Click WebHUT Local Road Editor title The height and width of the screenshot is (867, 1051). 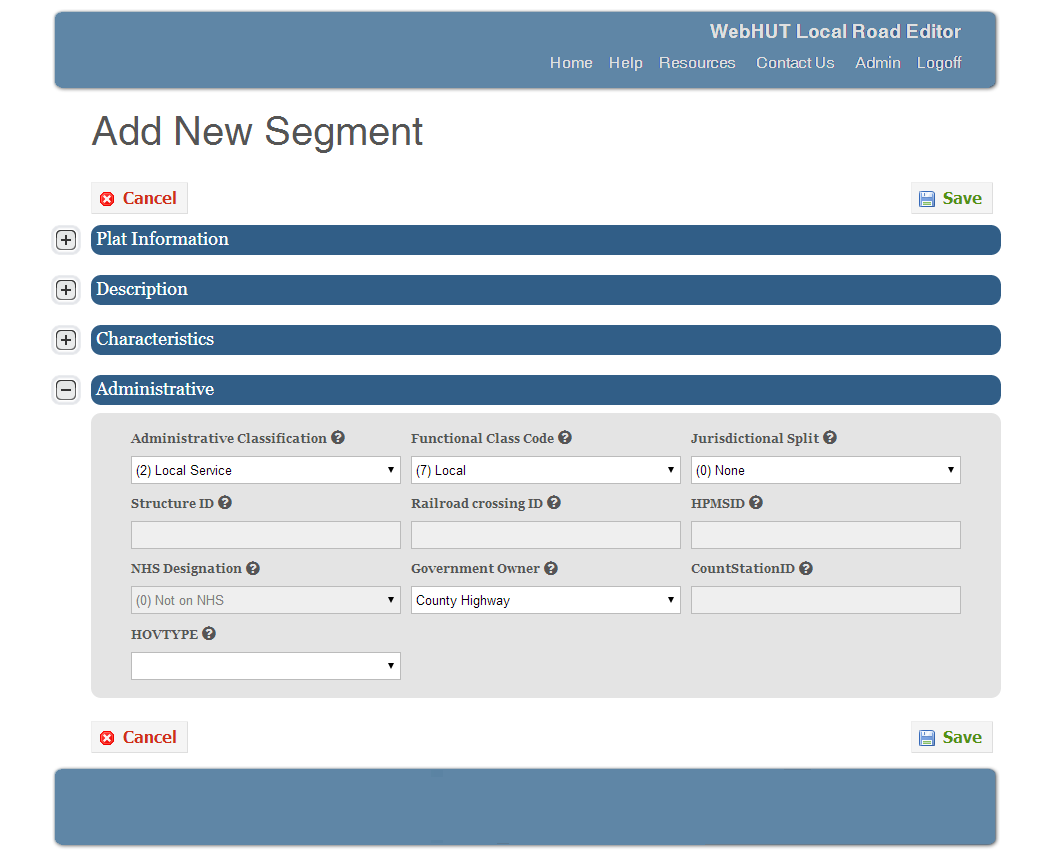click(x=835, y=32)
